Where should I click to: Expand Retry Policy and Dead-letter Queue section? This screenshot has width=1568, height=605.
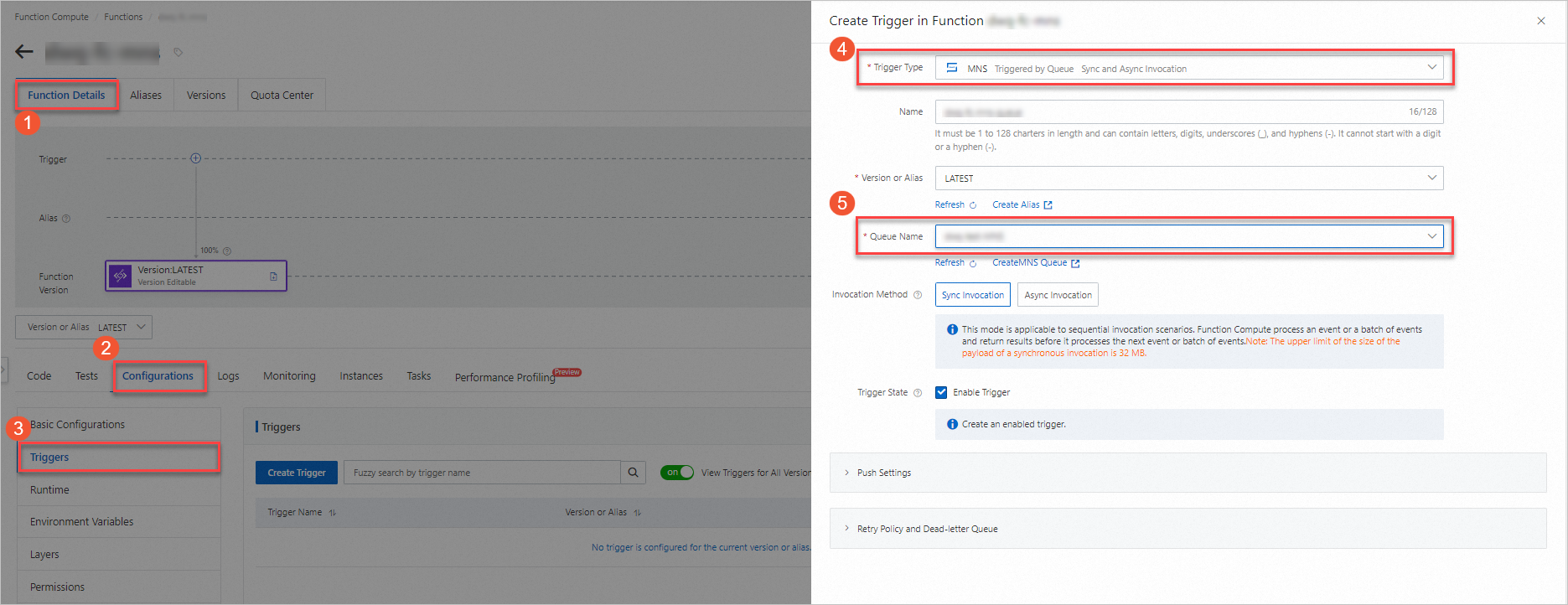pos(1188,529)
